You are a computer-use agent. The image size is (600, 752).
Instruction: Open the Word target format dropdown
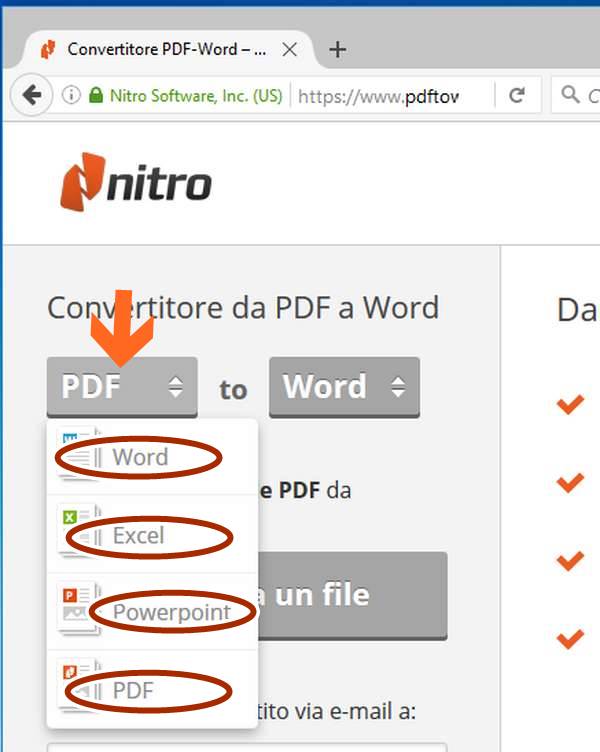point(344,387)
